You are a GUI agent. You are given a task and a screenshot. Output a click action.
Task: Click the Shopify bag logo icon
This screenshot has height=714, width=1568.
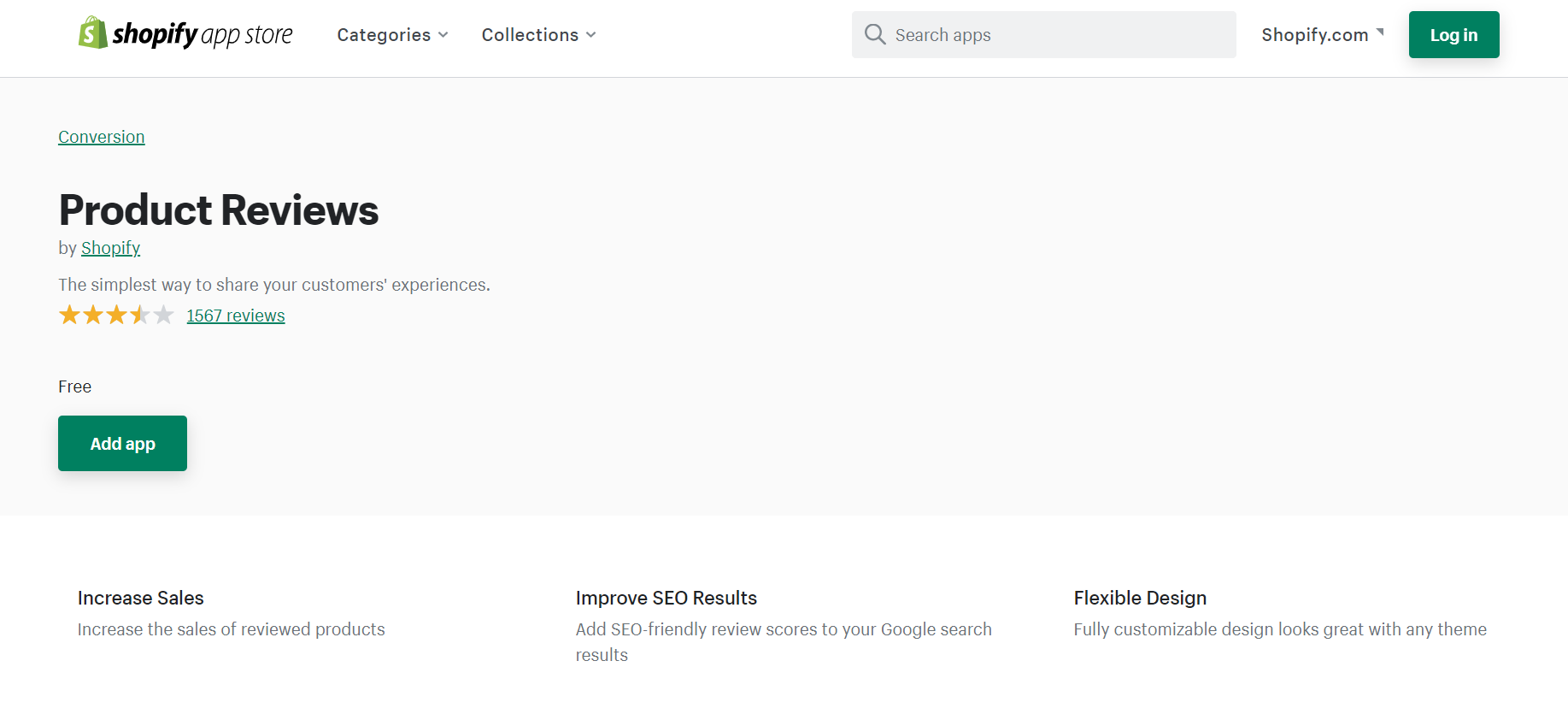coord(92,33)
